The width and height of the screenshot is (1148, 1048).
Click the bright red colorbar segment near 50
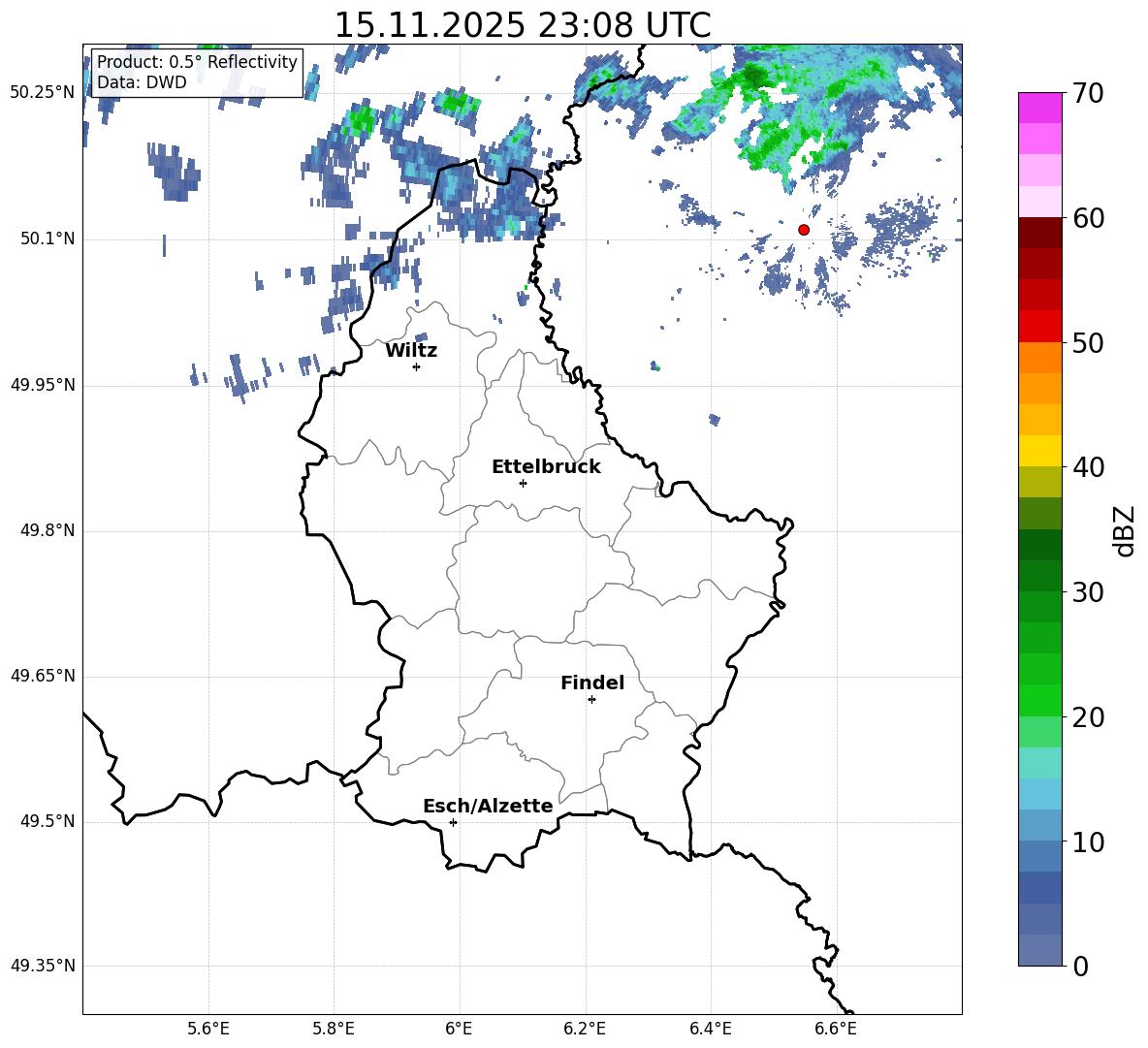coord(1039,327)
